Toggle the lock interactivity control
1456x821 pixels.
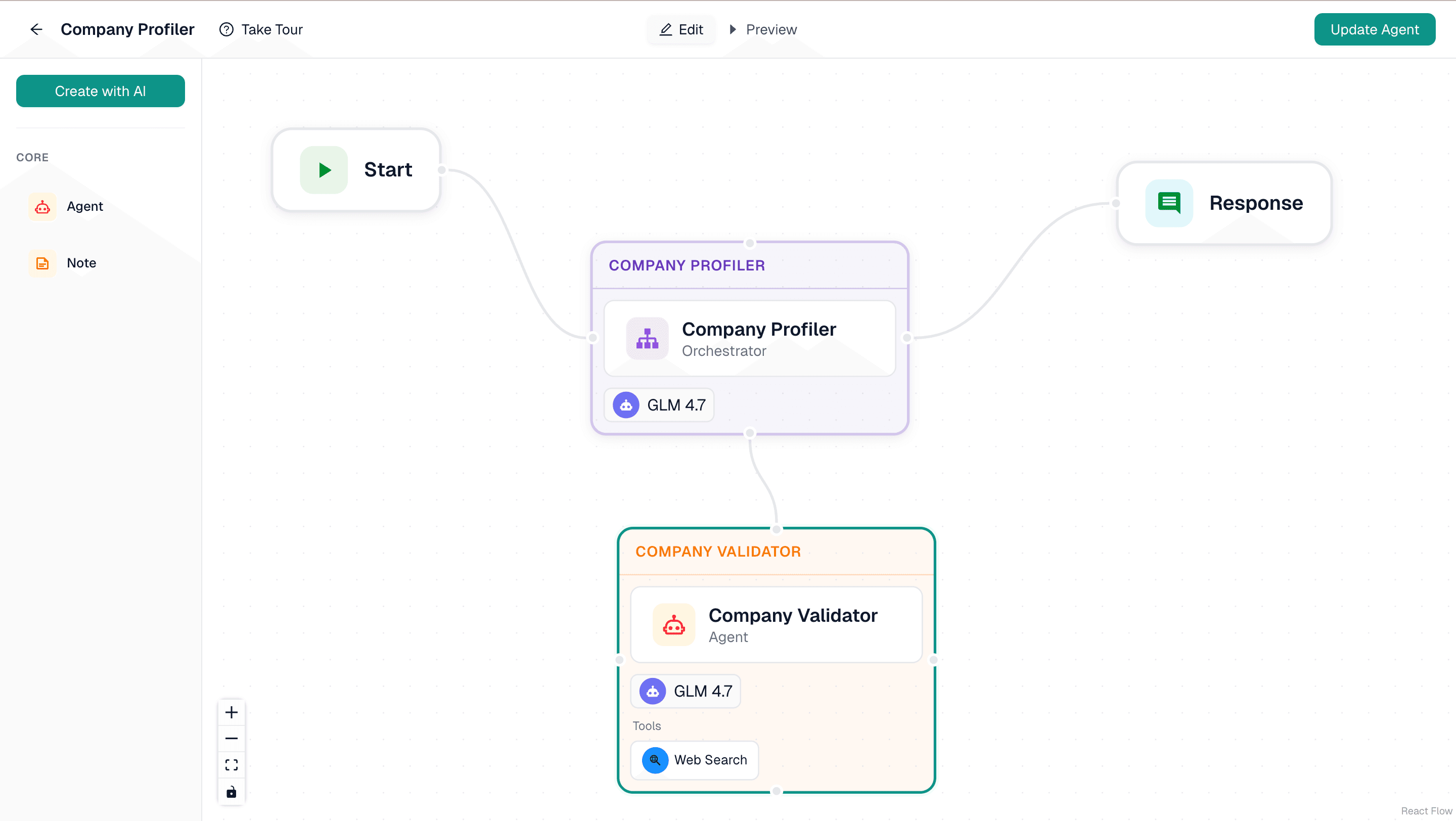[231, 791]
